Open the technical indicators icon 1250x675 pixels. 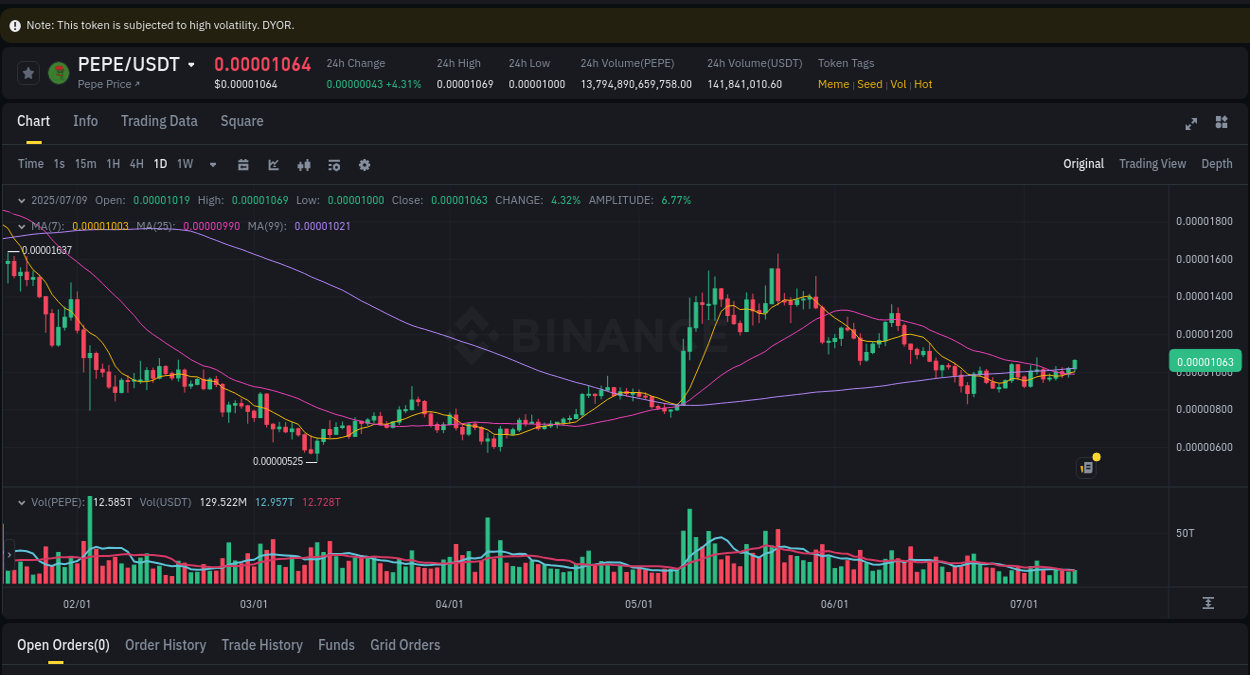303,164
